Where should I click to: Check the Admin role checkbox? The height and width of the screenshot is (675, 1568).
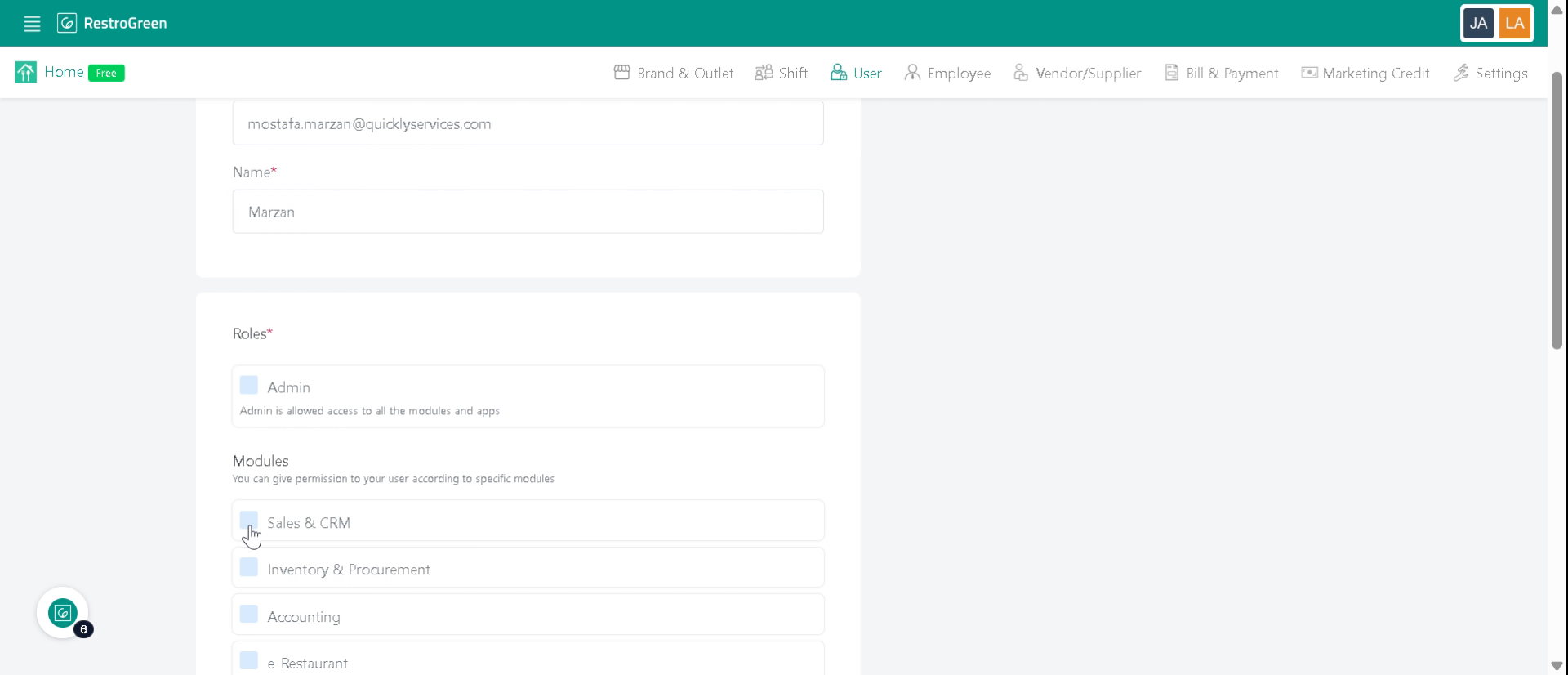tap(249, 385)
